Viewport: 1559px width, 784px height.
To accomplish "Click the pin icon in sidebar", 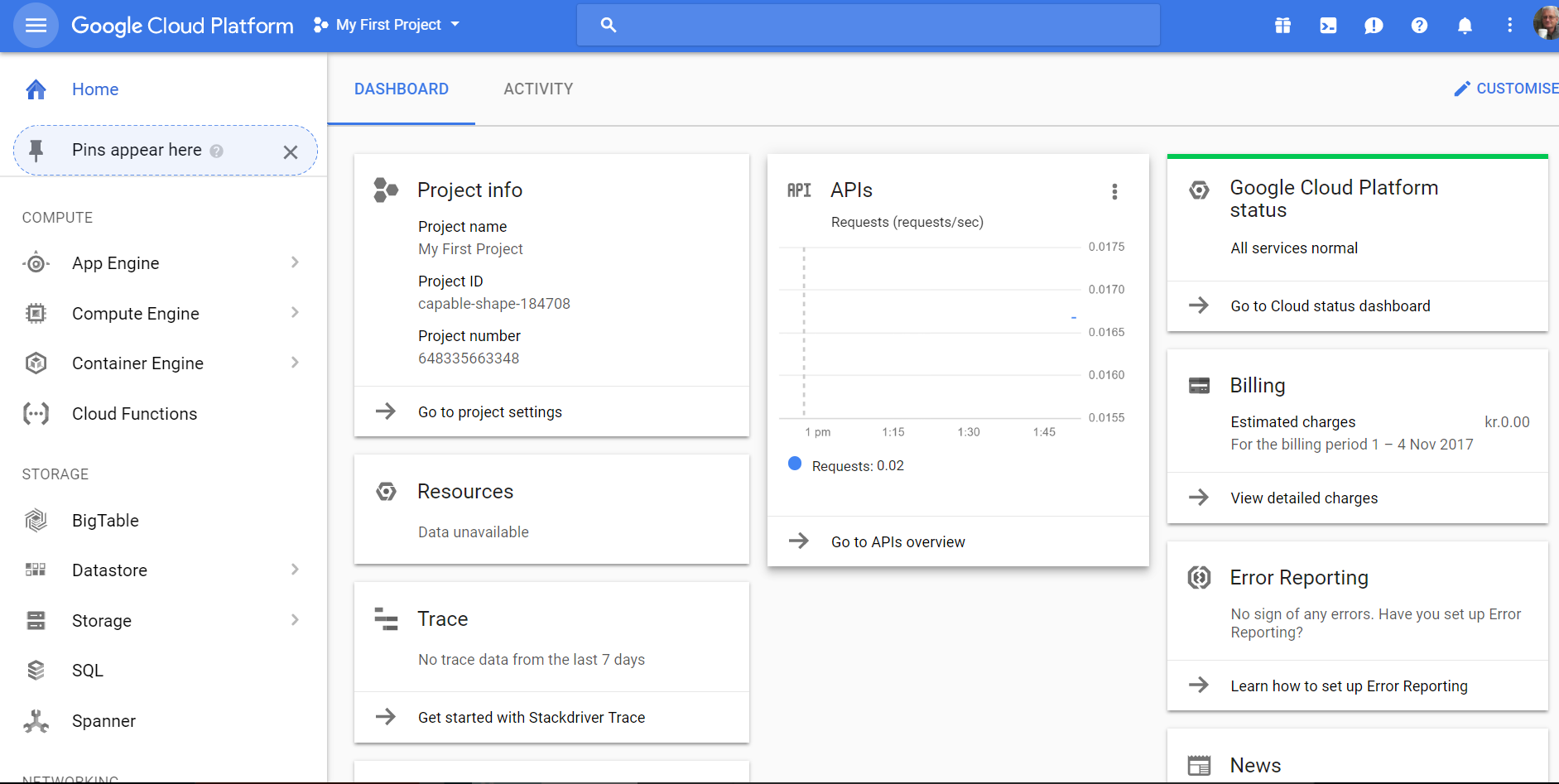I will click(x=36, y=150).
